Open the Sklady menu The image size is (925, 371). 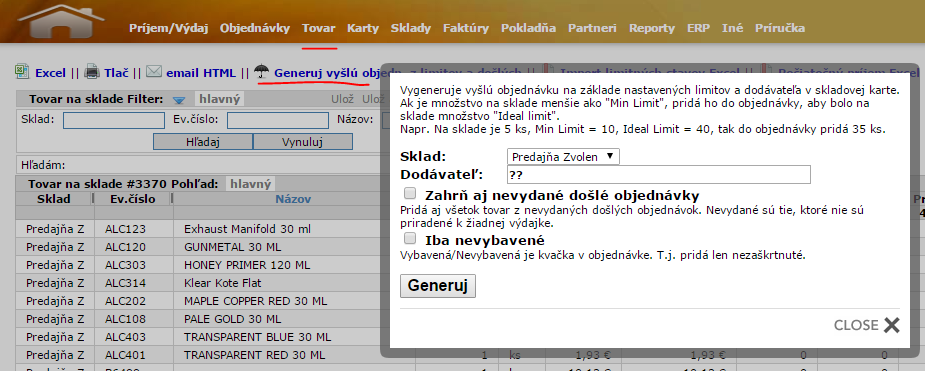(411, 28)
